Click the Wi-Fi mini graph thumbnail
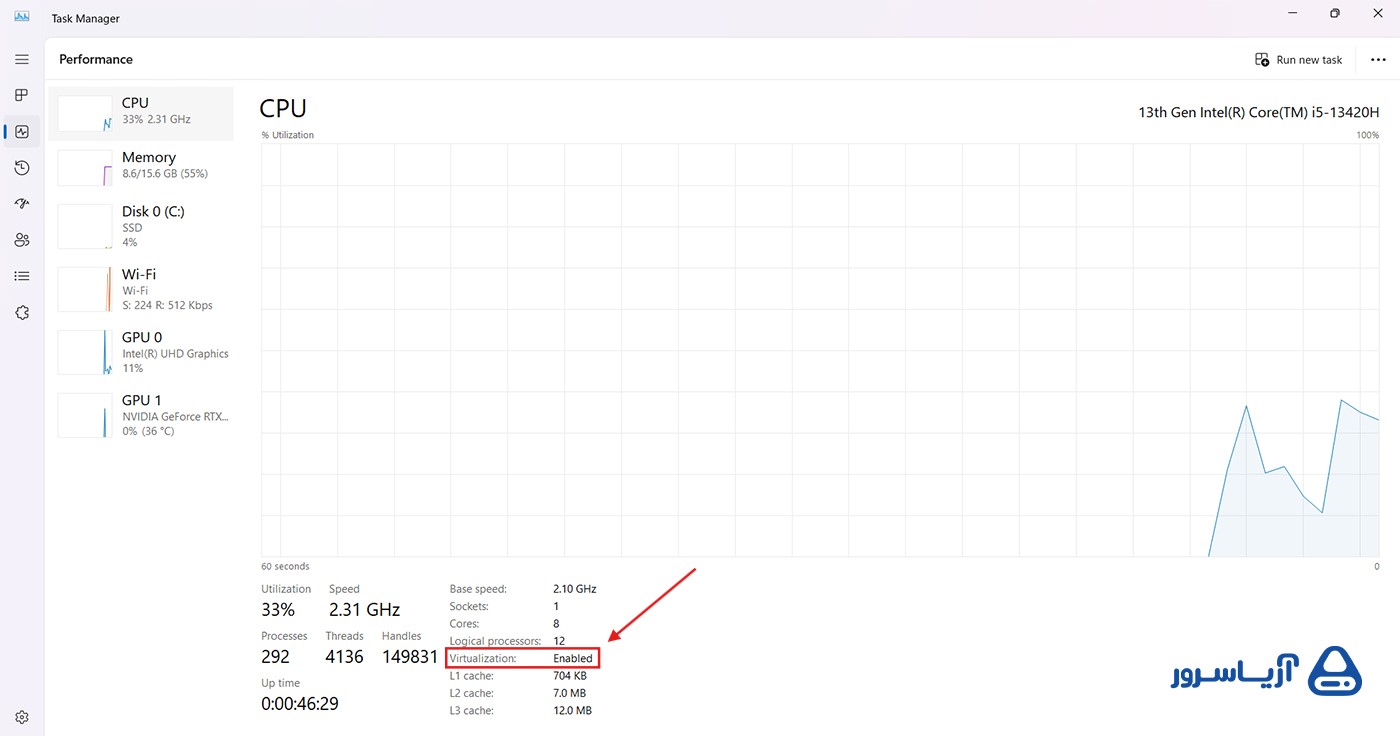 point(85,289)
